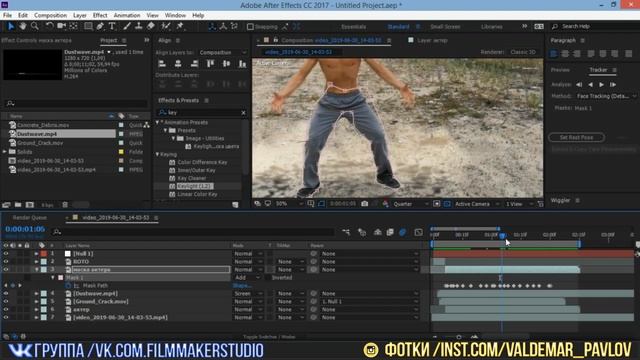Click the effects search field containing key
Screen dimensions: 640x360
(x=202, y=112)
